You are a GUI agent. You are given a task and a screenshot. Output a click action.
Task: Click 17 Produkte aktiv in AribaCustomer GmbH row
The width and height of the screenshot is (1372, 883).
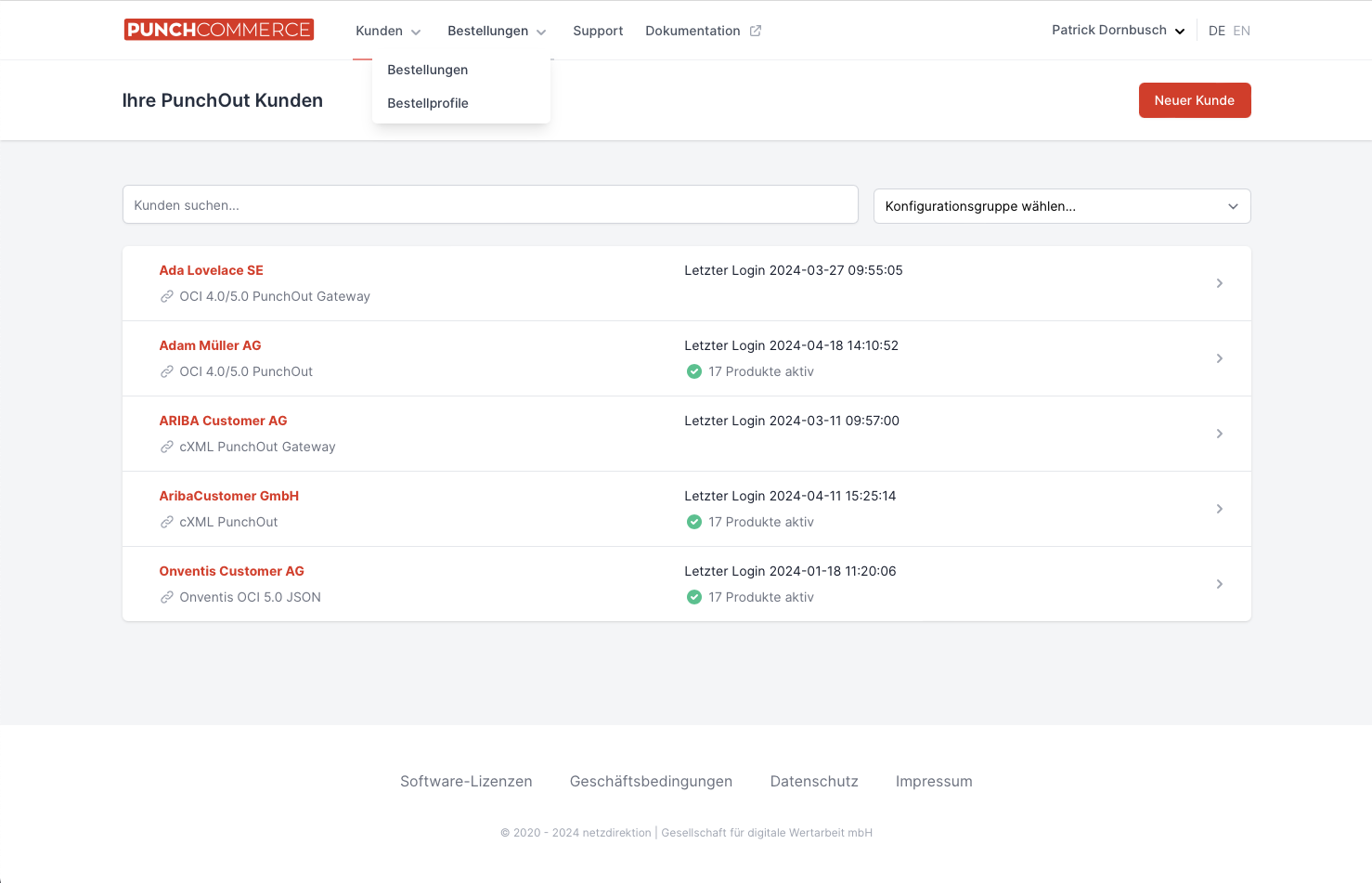(761, 522)
